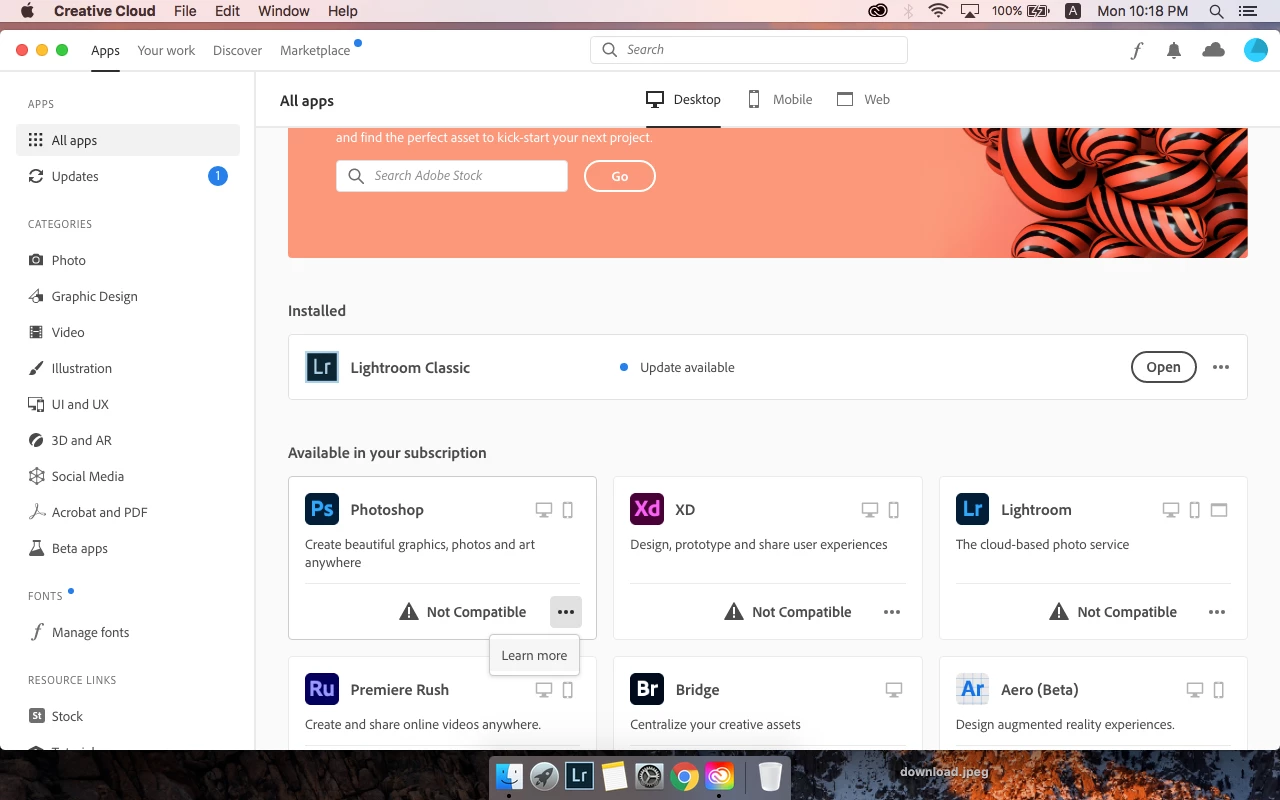Open the Edit menu
1280x800 pixels.
click(227, 11)
